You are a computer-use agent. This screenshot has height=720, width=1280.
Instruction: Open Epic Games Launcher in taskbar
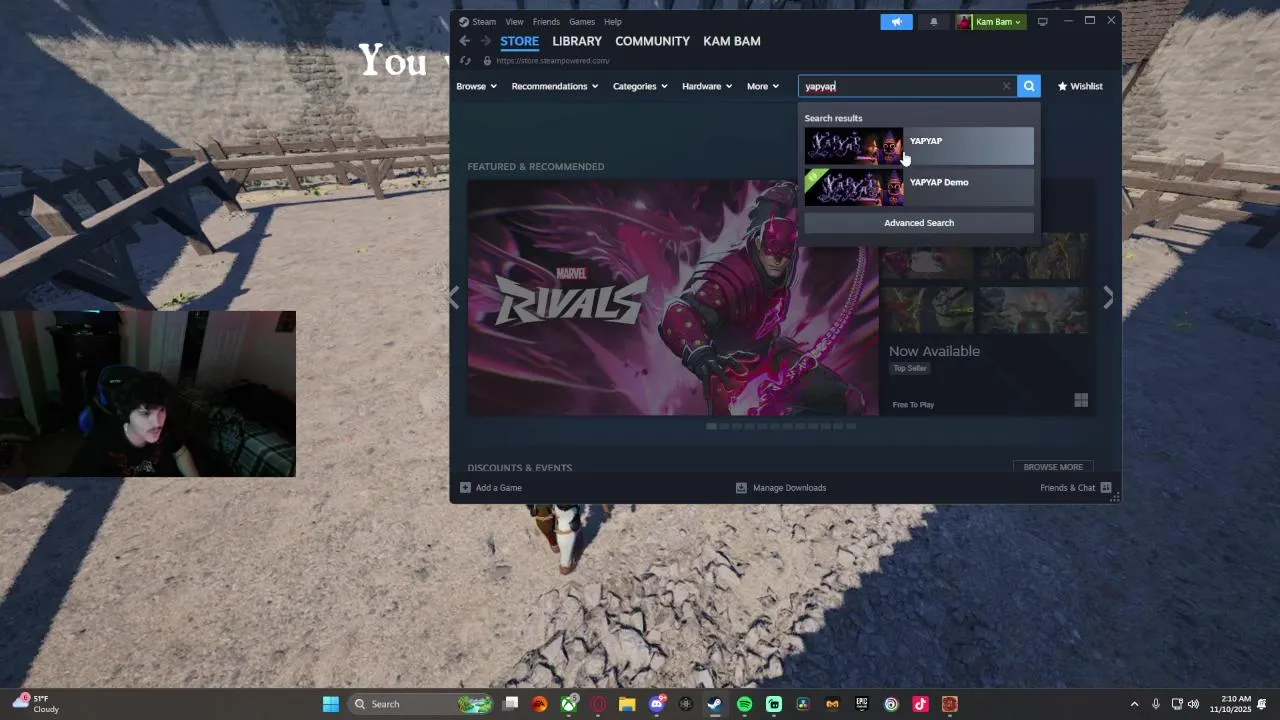point(861,704)
